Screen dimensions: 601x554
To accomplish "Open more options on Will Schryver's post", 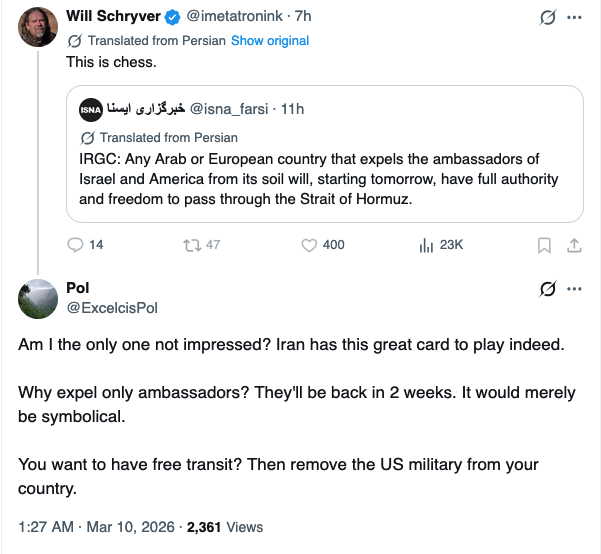I will coord(574,18).
